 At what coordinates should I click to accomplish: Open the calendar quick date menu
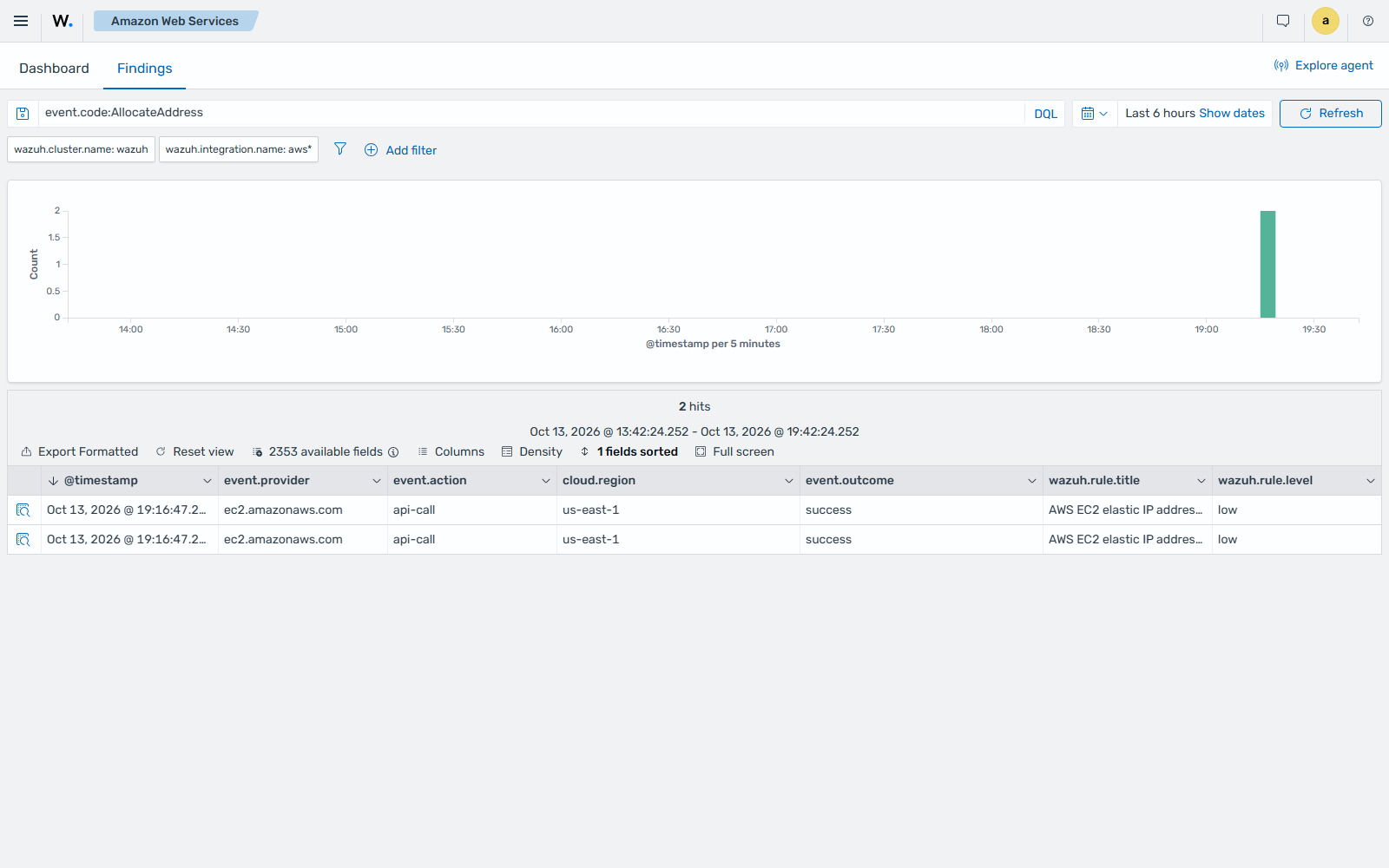[1095, 114]
